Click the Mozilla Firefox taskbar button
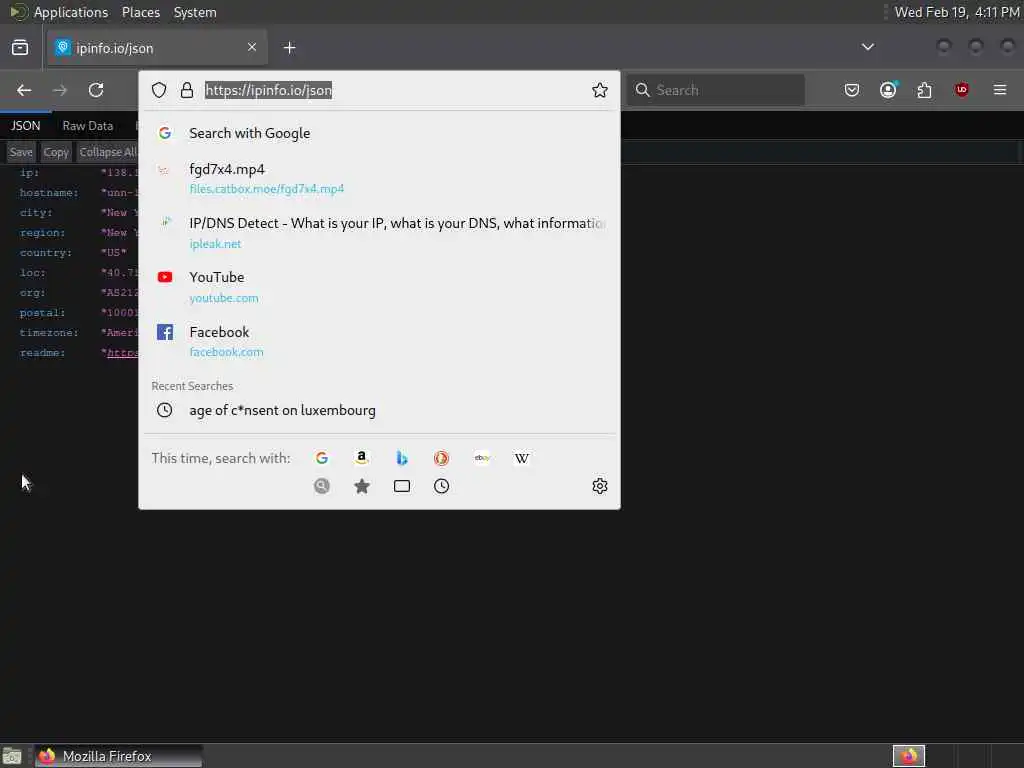 pos(119,756)
